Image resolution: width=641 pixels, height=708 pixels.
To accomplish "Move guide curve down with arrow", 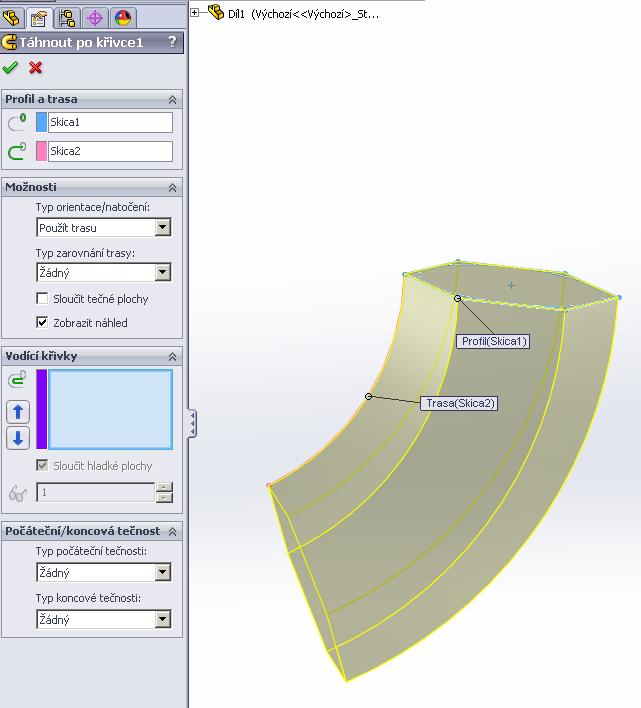I will 18,438.
